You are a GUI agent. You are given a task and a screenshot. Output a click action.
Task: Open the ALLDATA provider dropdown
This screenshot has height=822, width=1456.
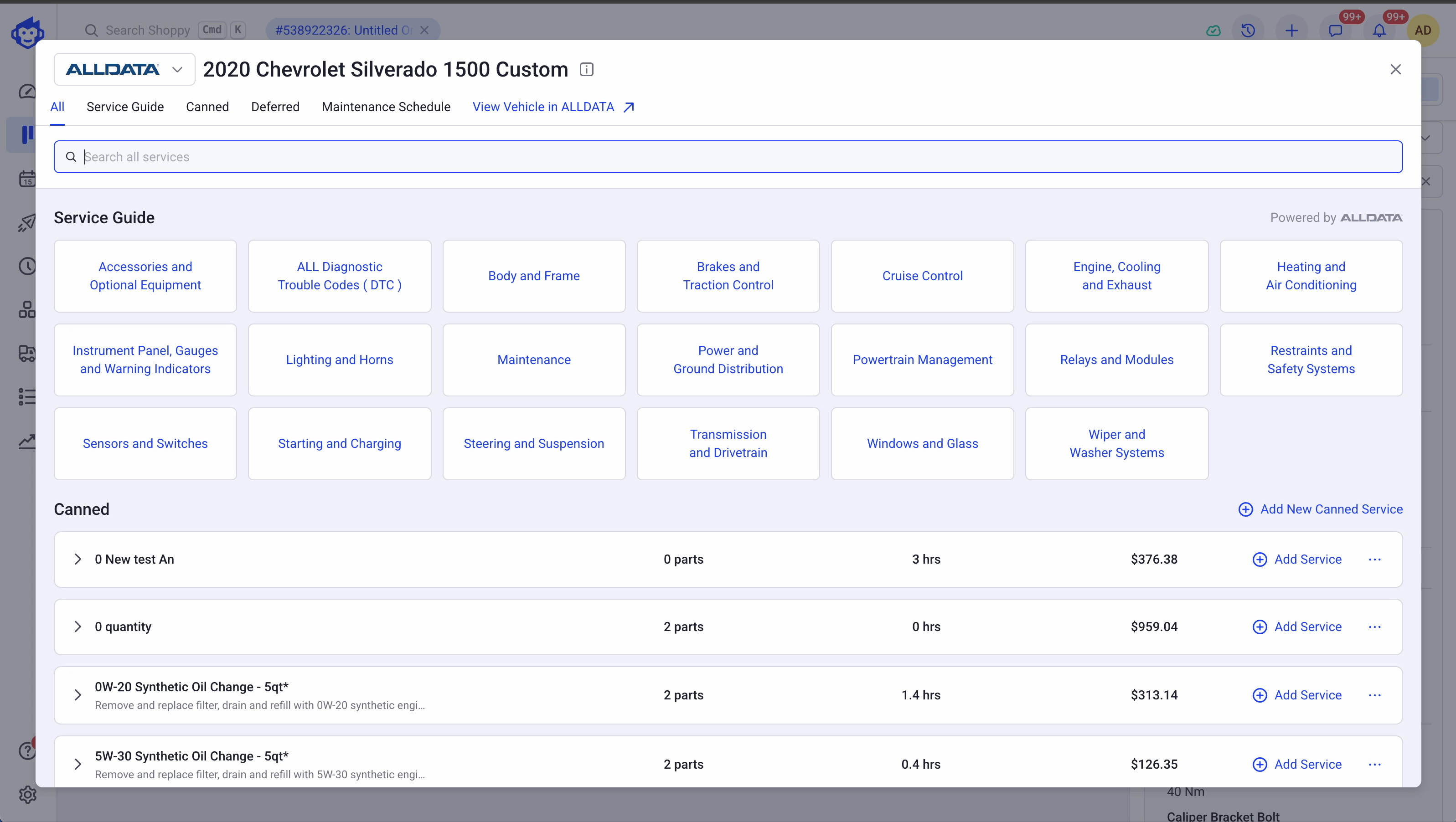pos(124,70)
